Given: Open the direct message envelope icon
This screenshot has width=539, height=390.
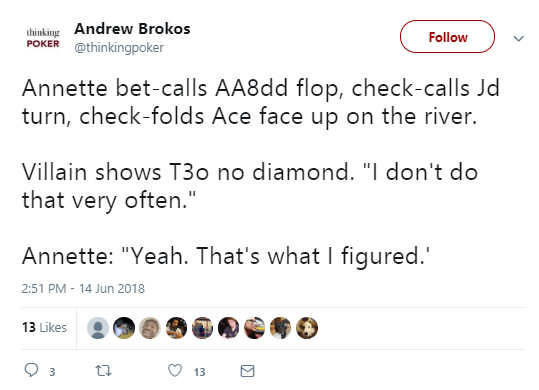Looking at the screenshot, I should point(247,371).
